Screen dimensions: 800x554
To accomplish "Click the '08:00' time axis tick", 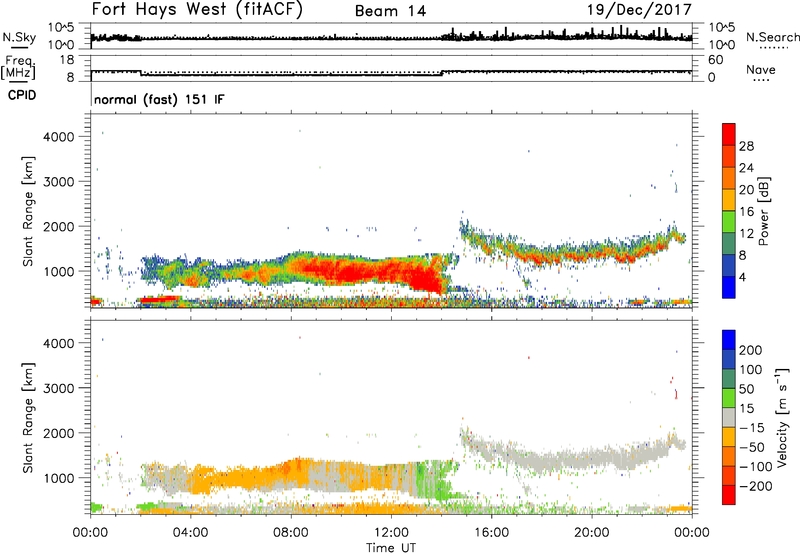I will tap(291, 533).
